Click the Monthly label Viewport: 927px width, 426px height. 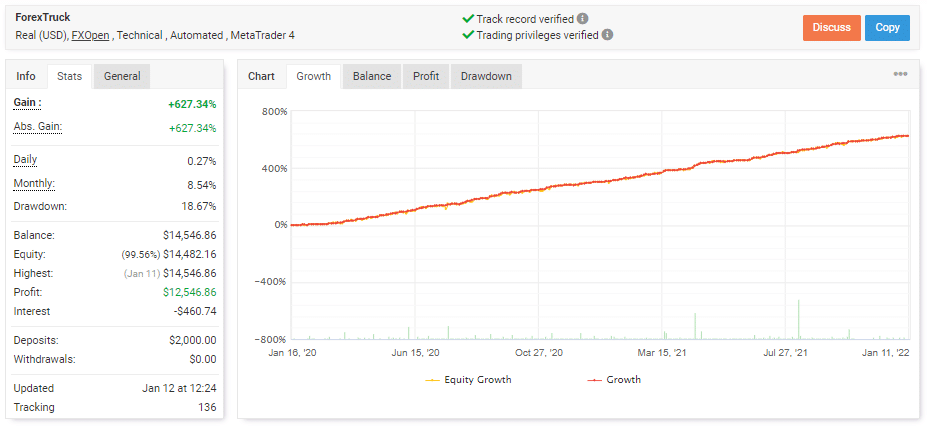tap(34, 184)
